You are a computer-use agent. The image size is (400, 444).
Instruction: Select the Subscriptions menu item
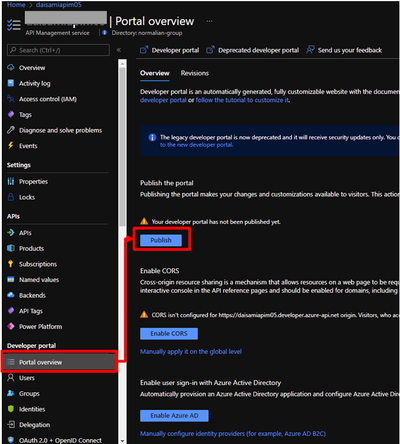pos(38,264)
